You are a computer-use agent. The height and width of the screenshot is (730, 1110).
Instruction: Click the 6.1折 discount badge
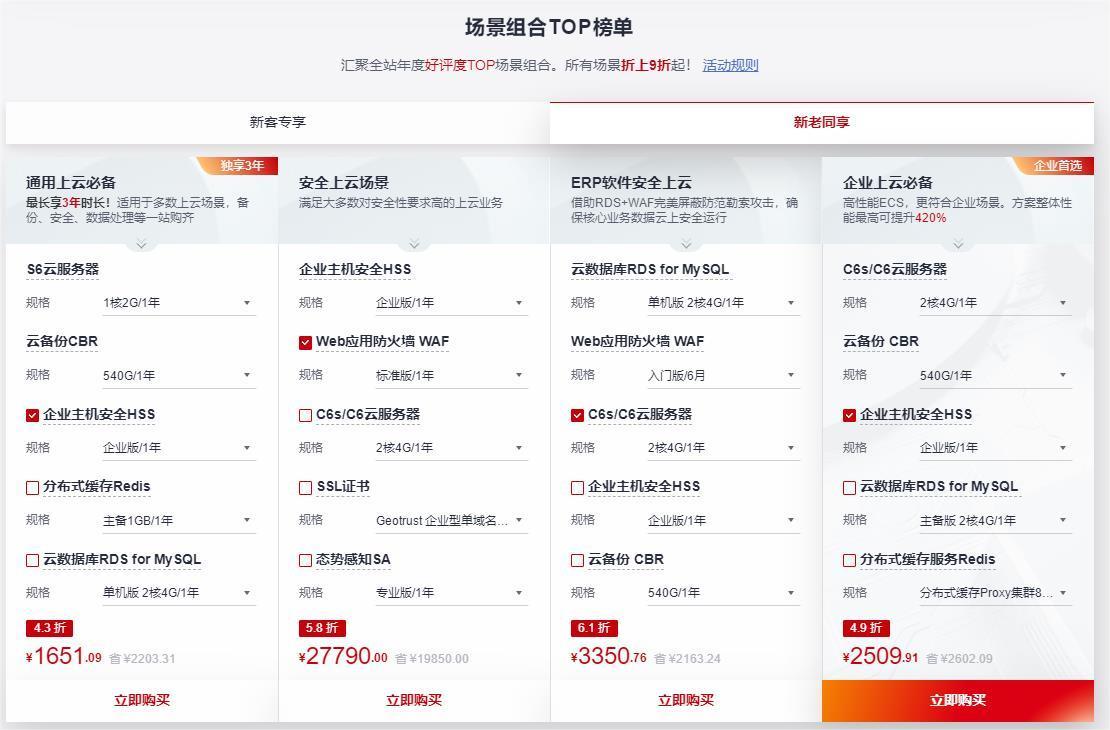pos(594,628)
